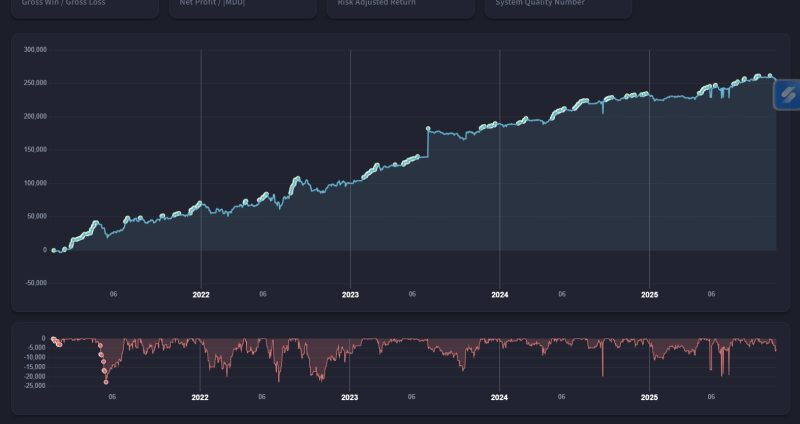Open the Risk Adjusted Return card
This screenshot has height=424, width=800.
pos(399,6)
